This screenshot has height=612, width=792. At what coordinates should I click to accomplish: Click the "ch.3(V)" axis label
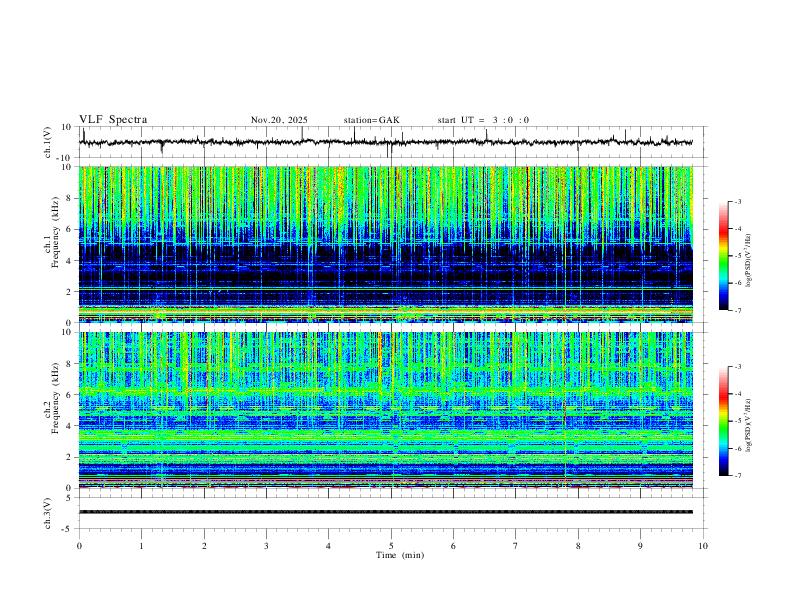48,514
